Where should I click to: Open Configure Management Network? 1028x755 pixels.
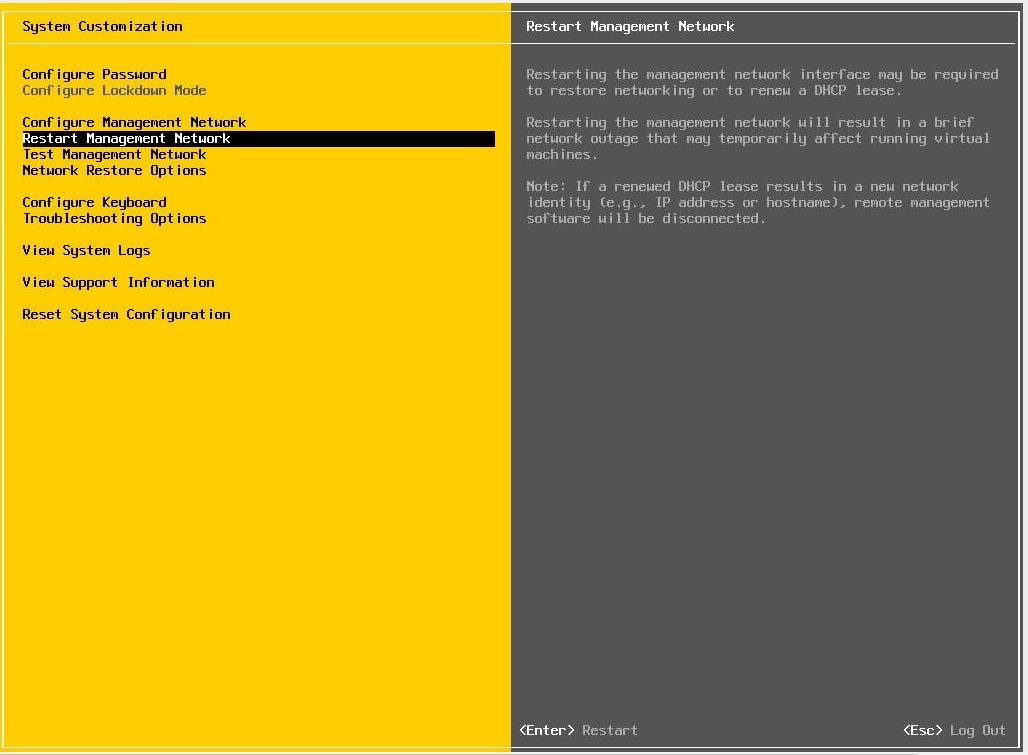click(134, 122)
